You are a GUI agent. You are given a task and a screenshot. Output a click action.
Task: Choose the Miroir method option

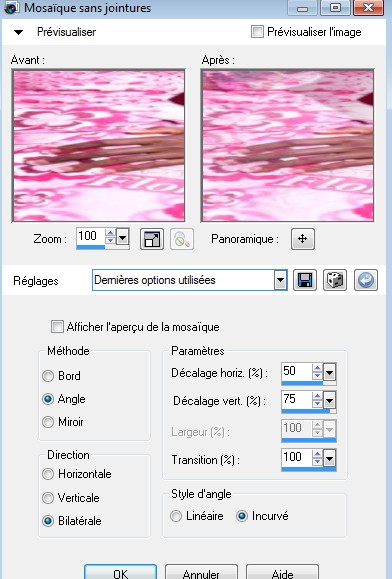(x=48, y=422)
